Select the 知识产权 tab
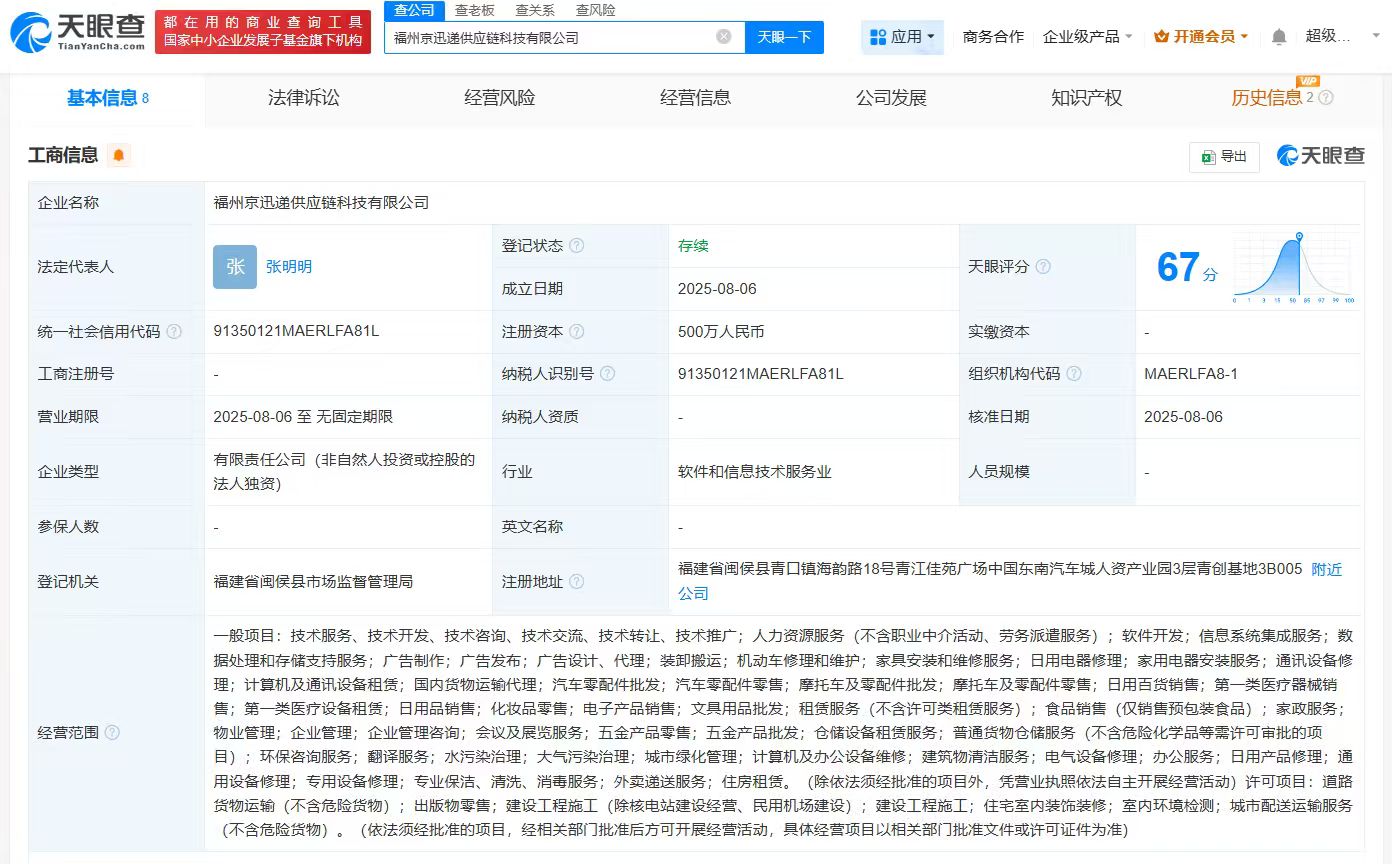Screen dimensions: 1392x864 pos(1087,98)
